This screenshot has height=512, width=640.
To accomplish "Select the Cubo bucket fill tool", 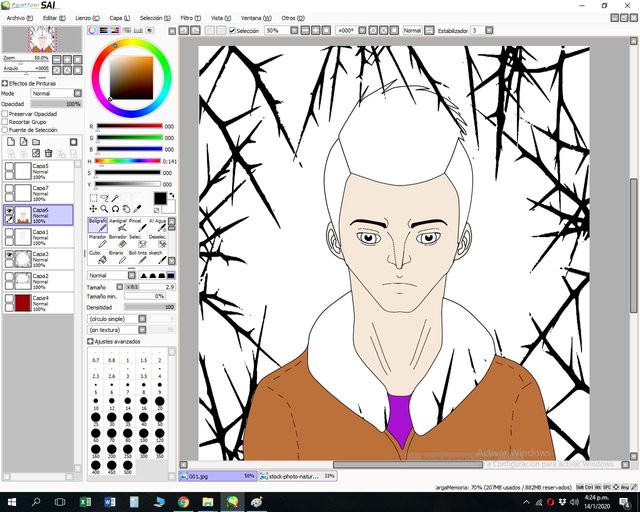I will (98, 257).
